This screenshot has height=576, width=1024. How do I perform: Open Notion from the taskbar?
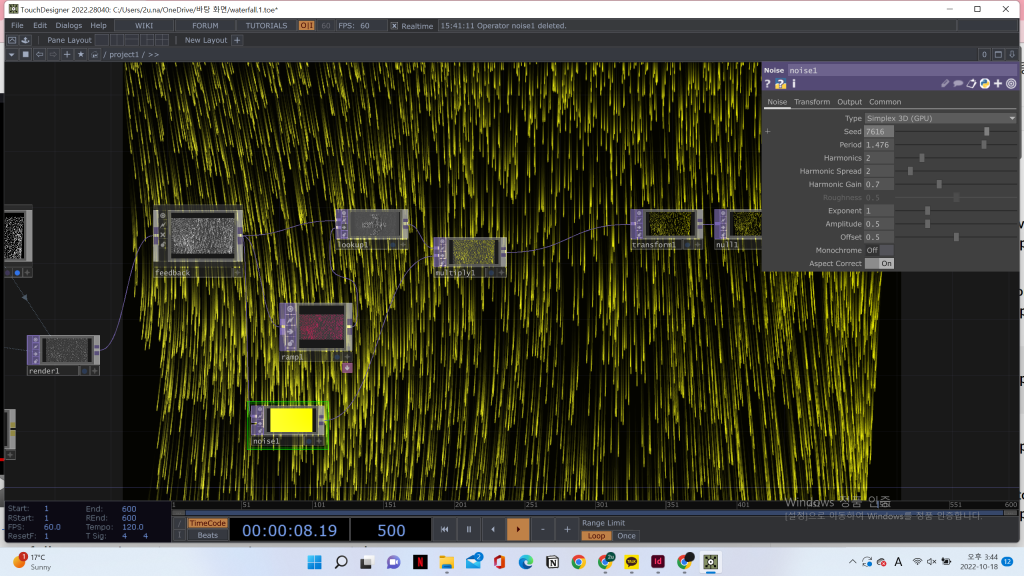click(x=552, y=562)
